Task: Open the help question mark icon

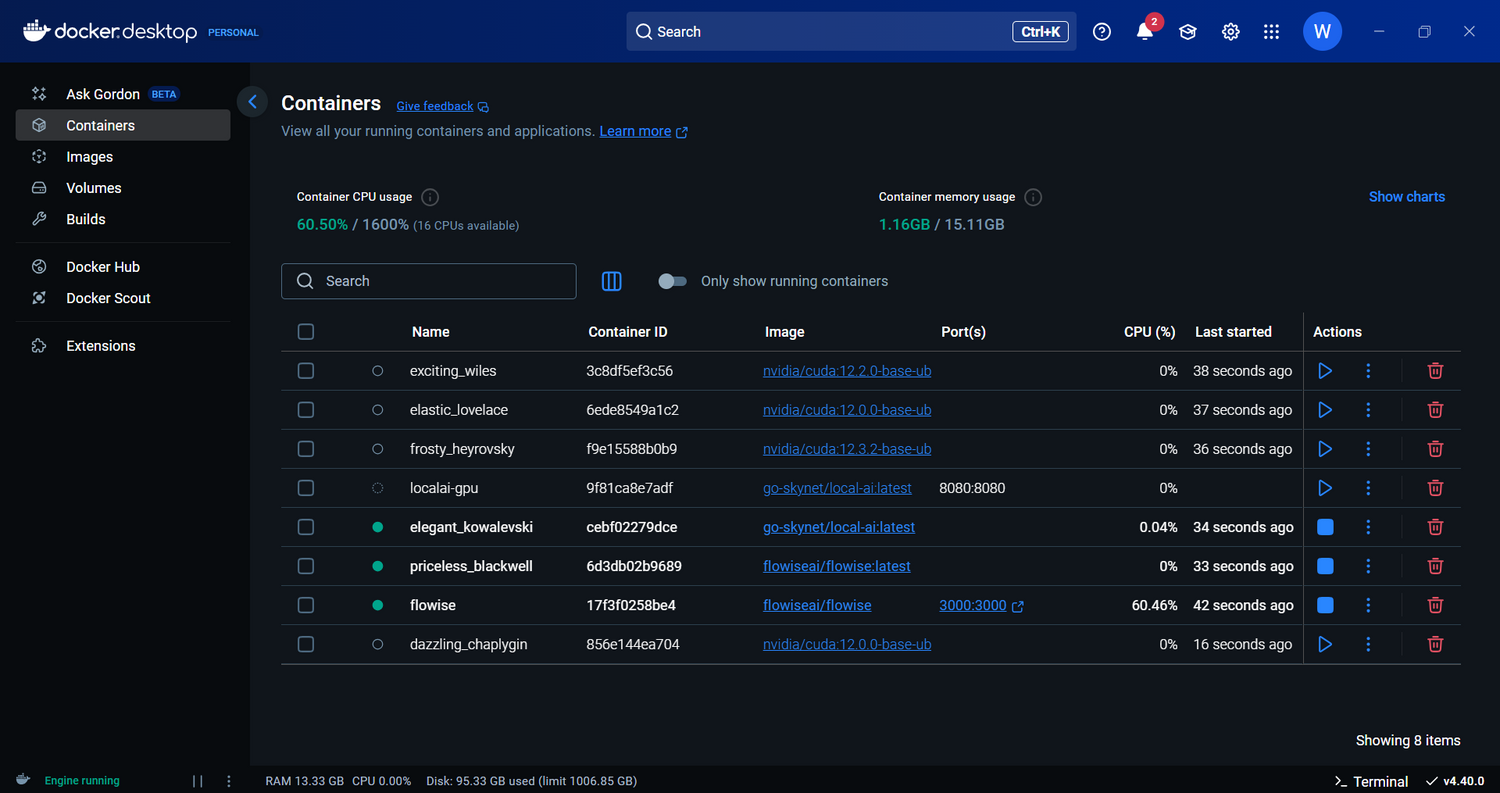Action: click(x=1102, y=32)
